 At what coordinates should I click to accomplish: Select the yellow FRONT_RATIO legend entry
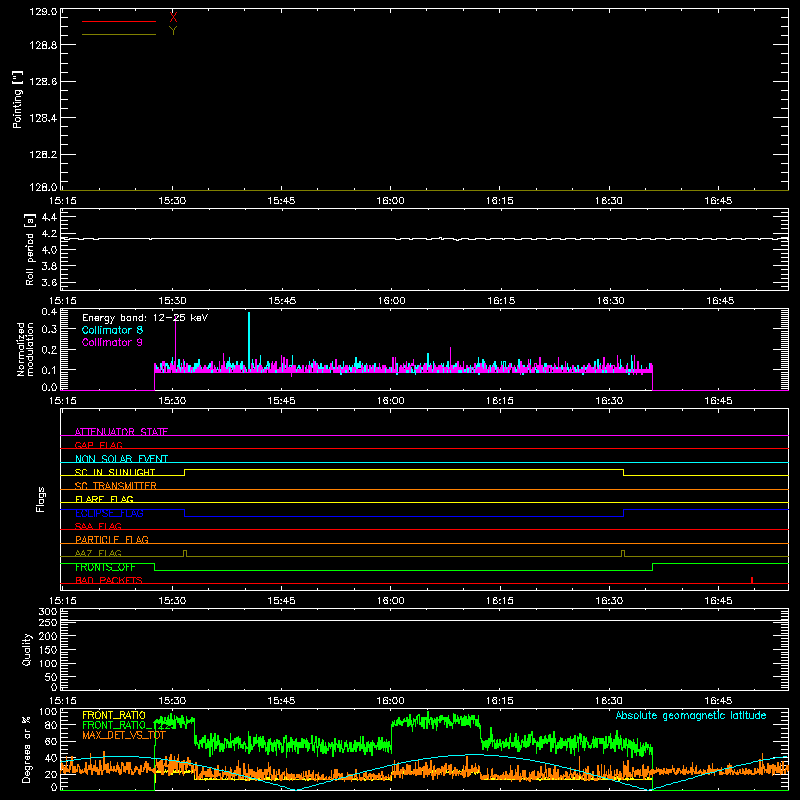coord(114,715)
